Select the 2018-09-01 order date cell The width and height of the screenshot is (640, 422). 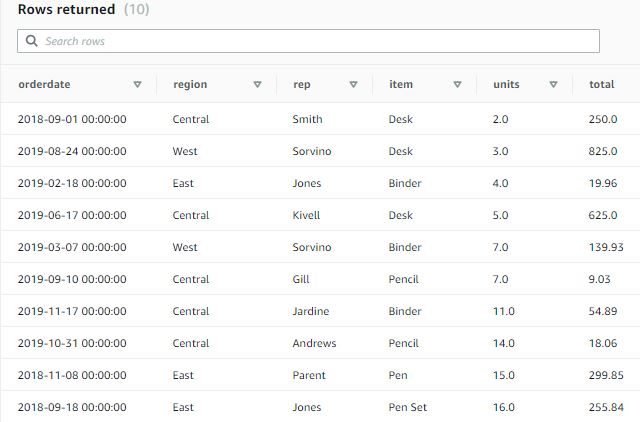tap(72, 120)
